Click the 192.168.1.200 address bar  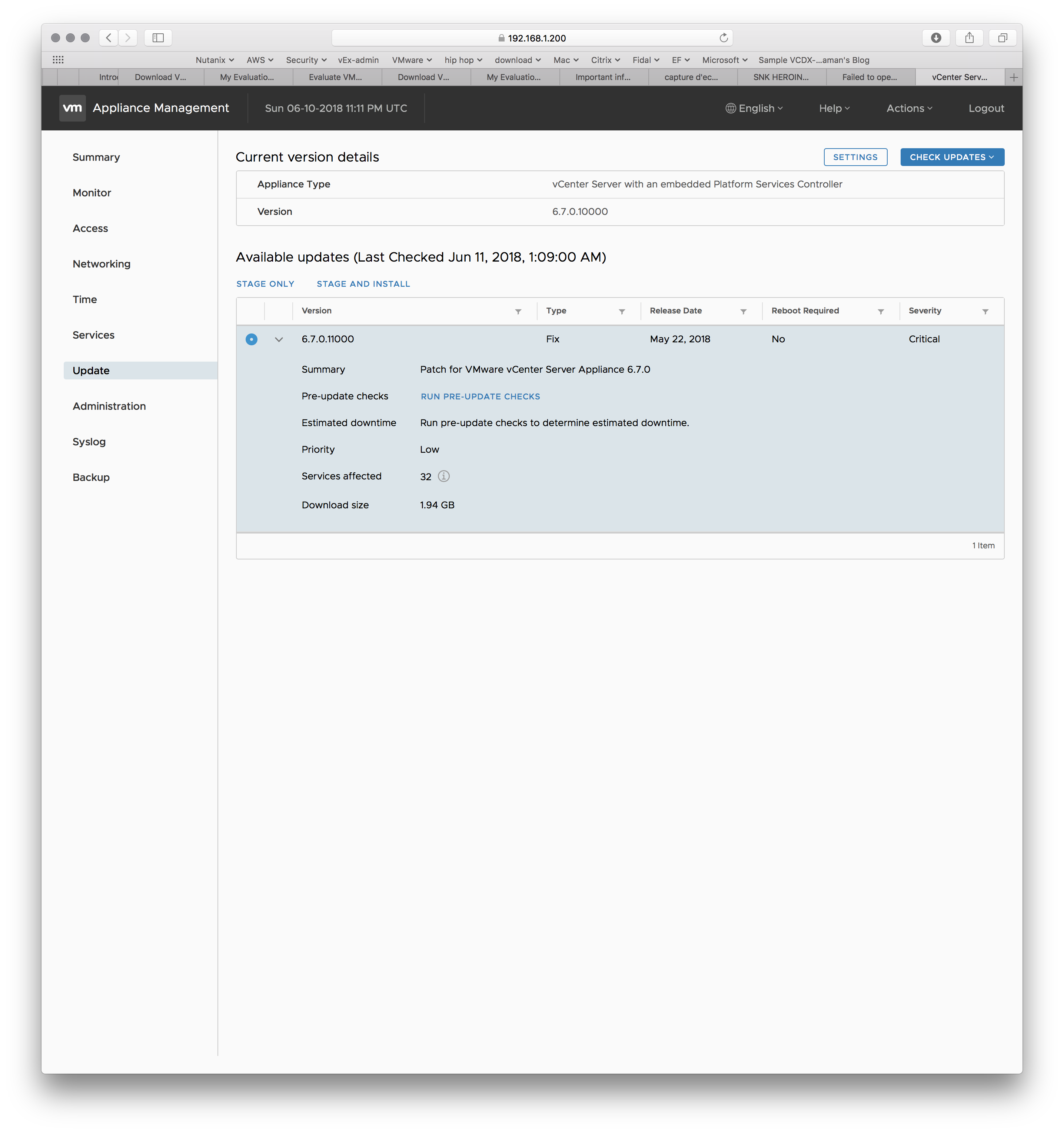(532, 38)
